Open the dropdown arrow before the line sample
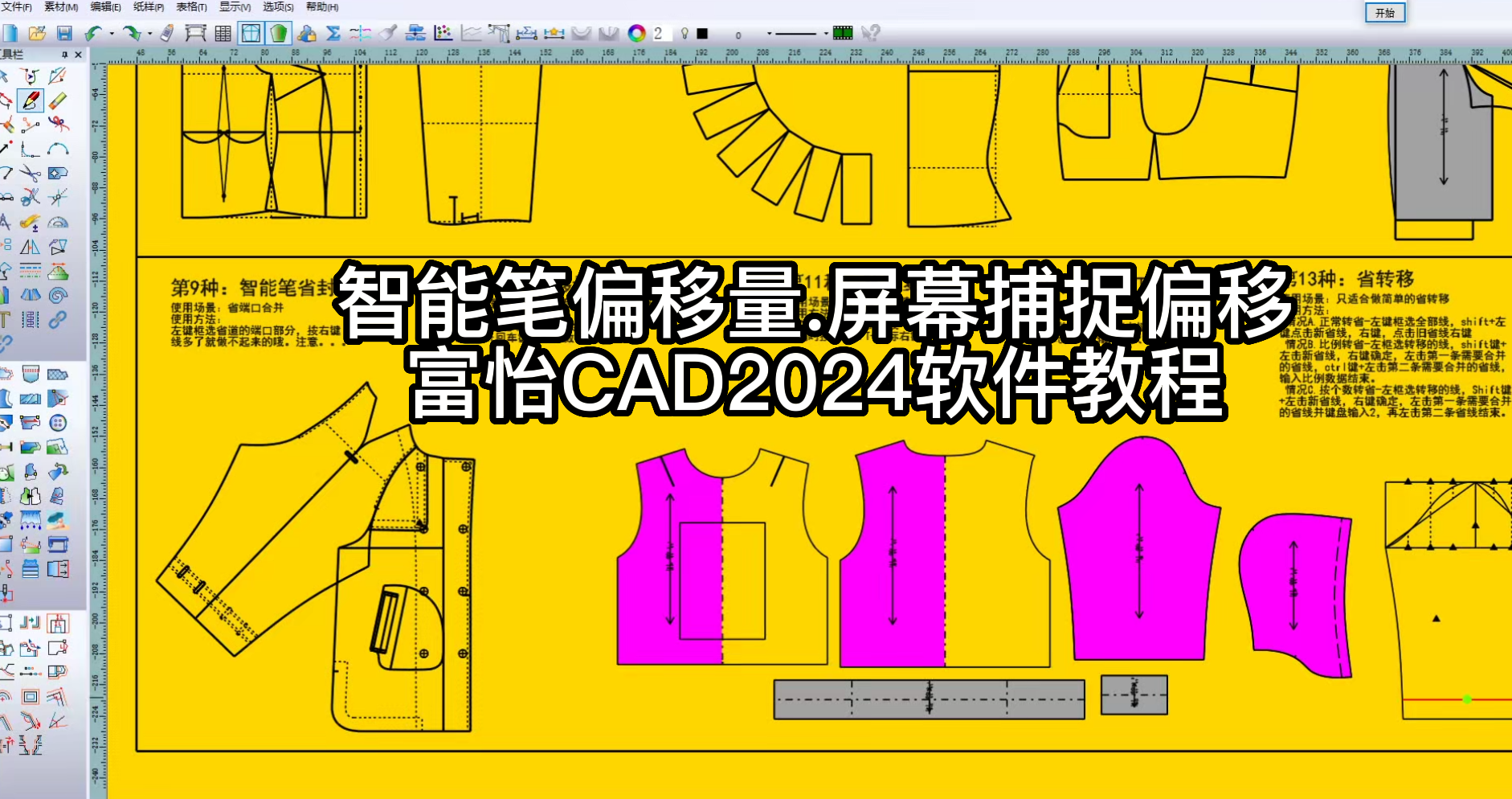The image size is (1512, 799). [770, 34]
